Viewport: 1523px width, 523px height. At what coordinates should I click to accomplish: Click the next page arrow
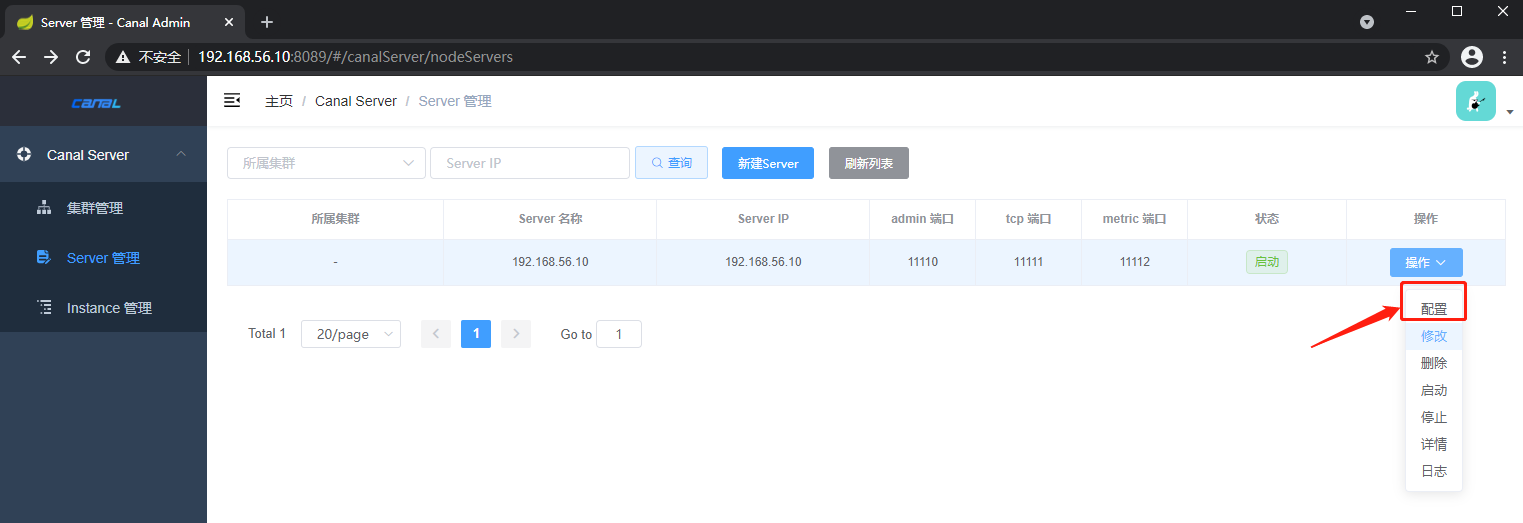pos(516,334)
